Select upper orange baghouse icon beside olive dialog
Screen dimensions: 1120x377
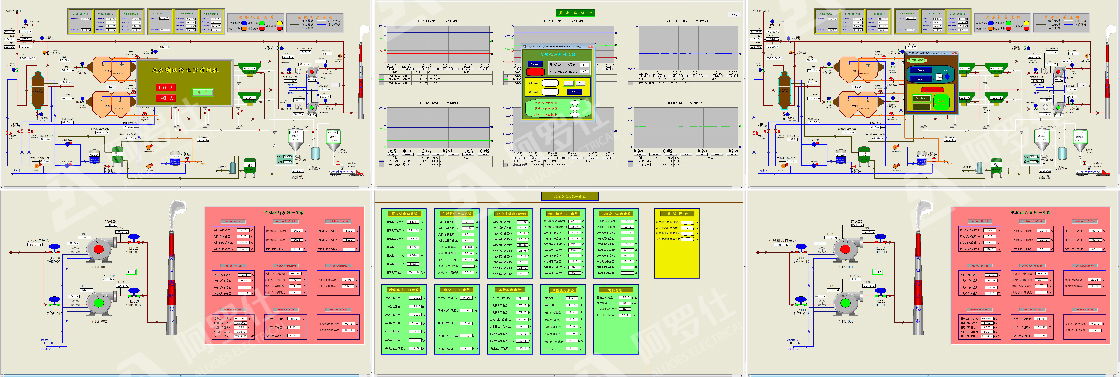point(112,71)
